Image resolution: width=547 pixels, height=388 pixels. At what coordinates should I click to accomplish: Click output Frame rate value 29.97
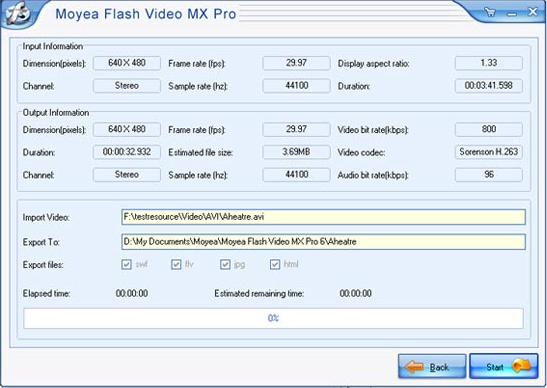point(297,129)
